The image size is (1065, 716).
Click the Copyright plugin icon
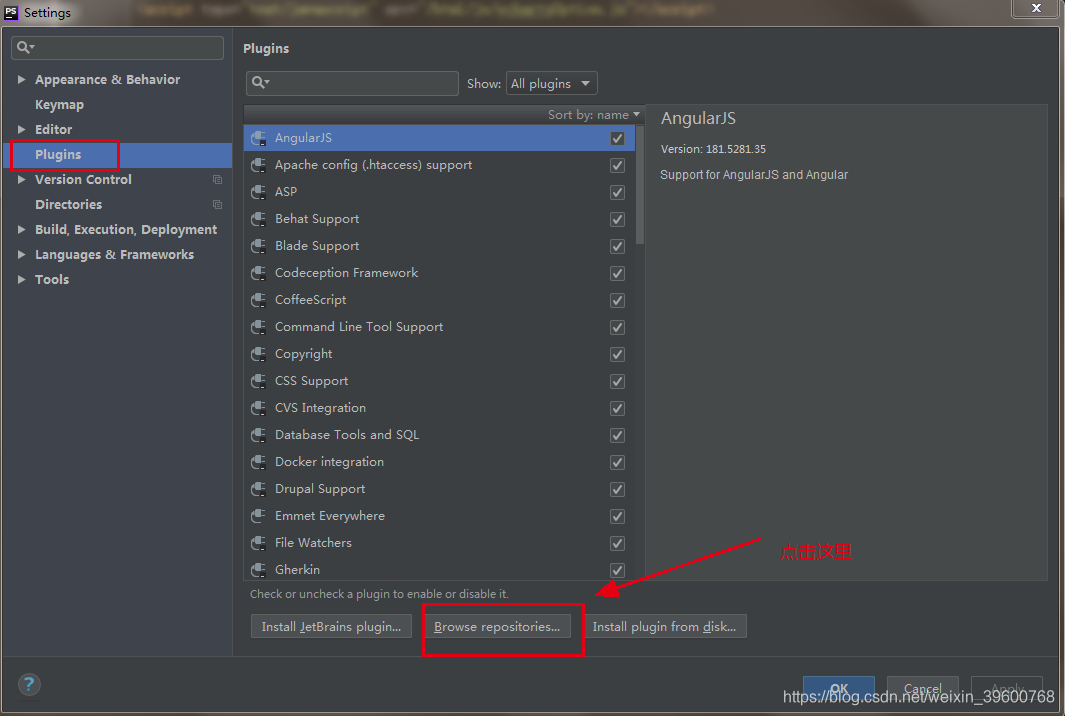pyautogui.click(x=258, y=354)
